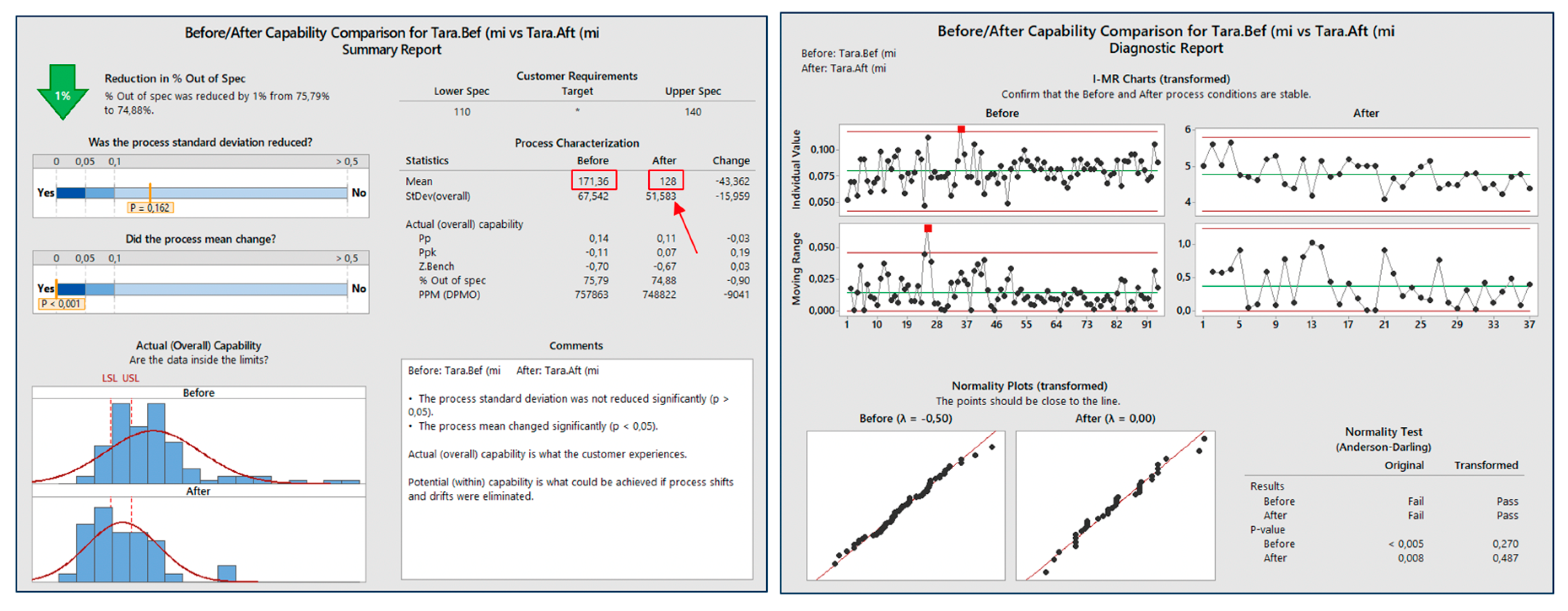Click the Transformed column header in Normality Test

[x=1486, y=466]
